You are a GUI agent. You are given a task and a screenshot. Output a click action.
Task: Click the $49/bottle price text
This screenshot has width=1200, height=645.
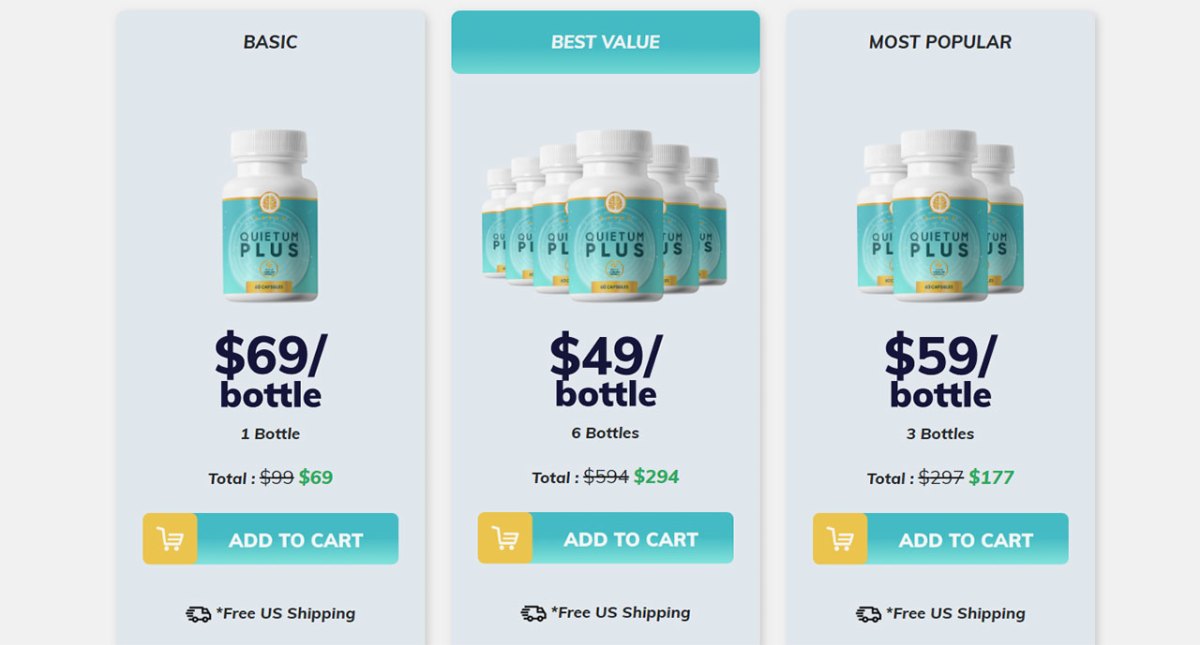[605, 370]
